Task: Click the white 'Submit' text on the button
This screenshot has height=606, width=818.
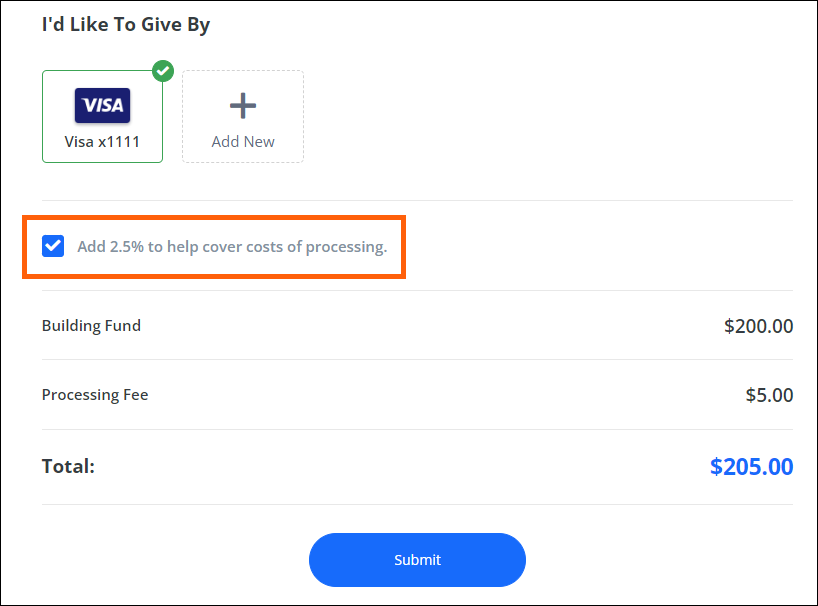Action: [417, 560]
